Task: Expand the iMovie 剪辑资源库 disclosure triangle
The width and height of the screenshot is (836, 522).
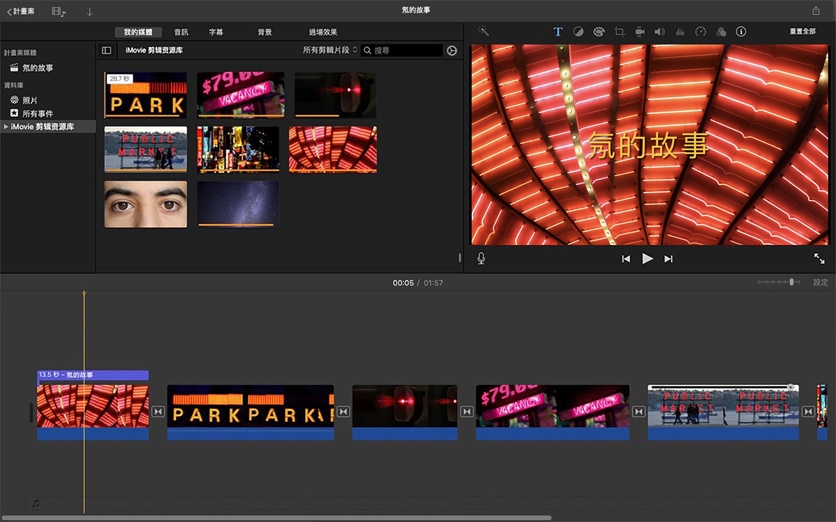Action: pyautogui.click(x=5, y=127)
